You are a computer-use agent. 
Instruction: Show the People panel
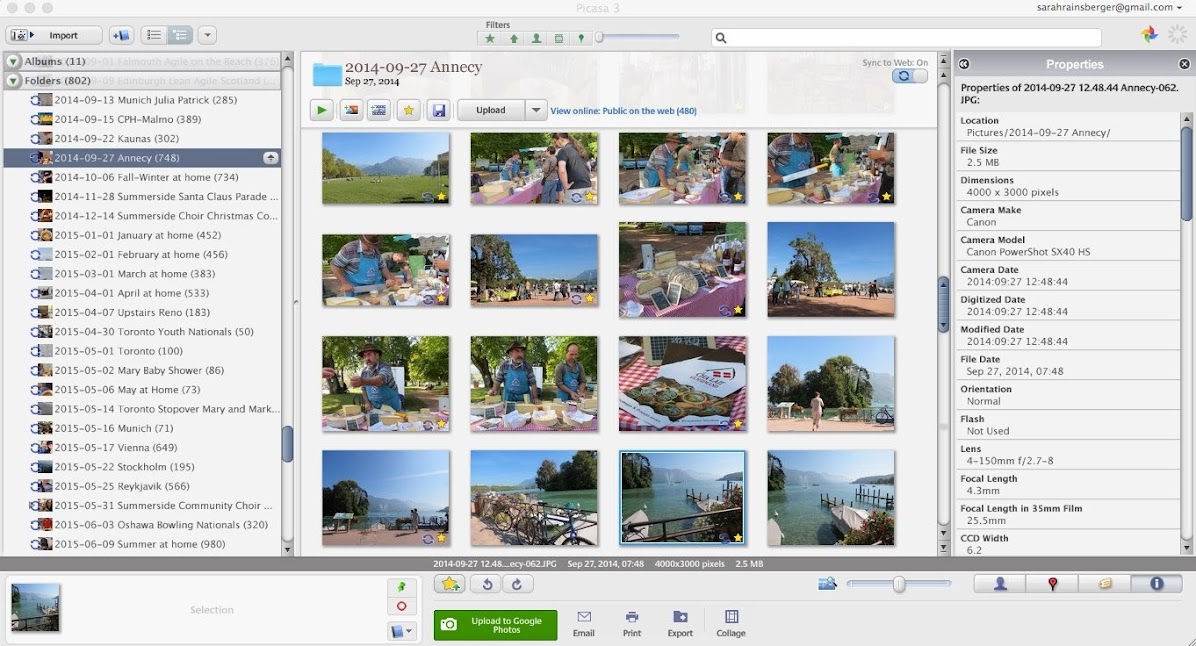(1000, 583)
